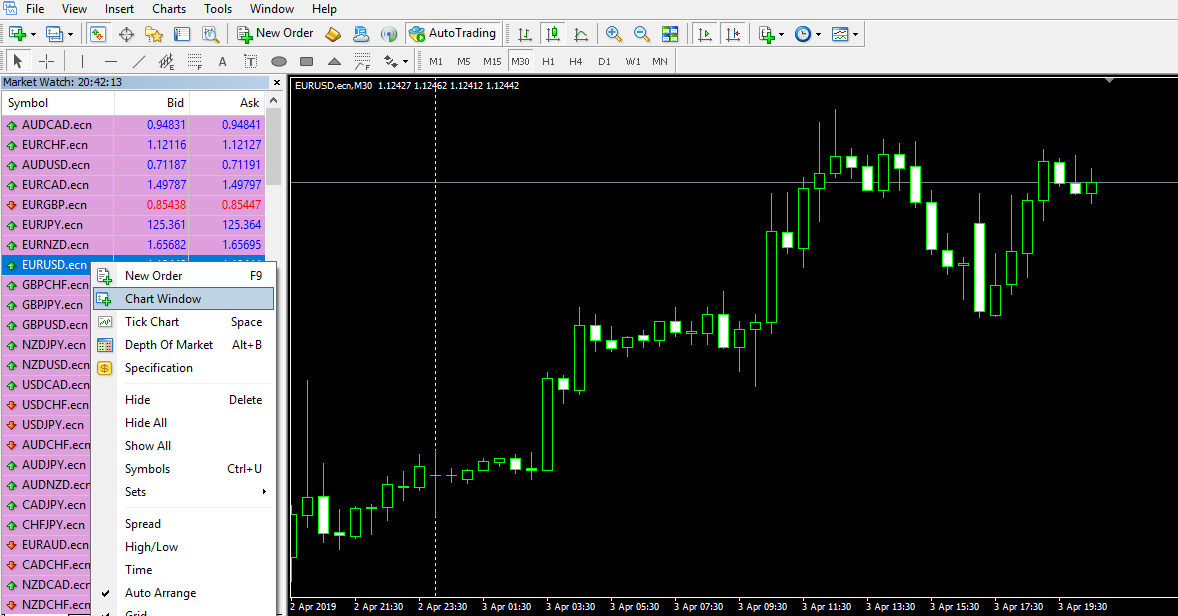Image resolution: width=1178 pixels, height=616 pixels.
Task: Choose New Order in context menu
Action: point(183,276)
